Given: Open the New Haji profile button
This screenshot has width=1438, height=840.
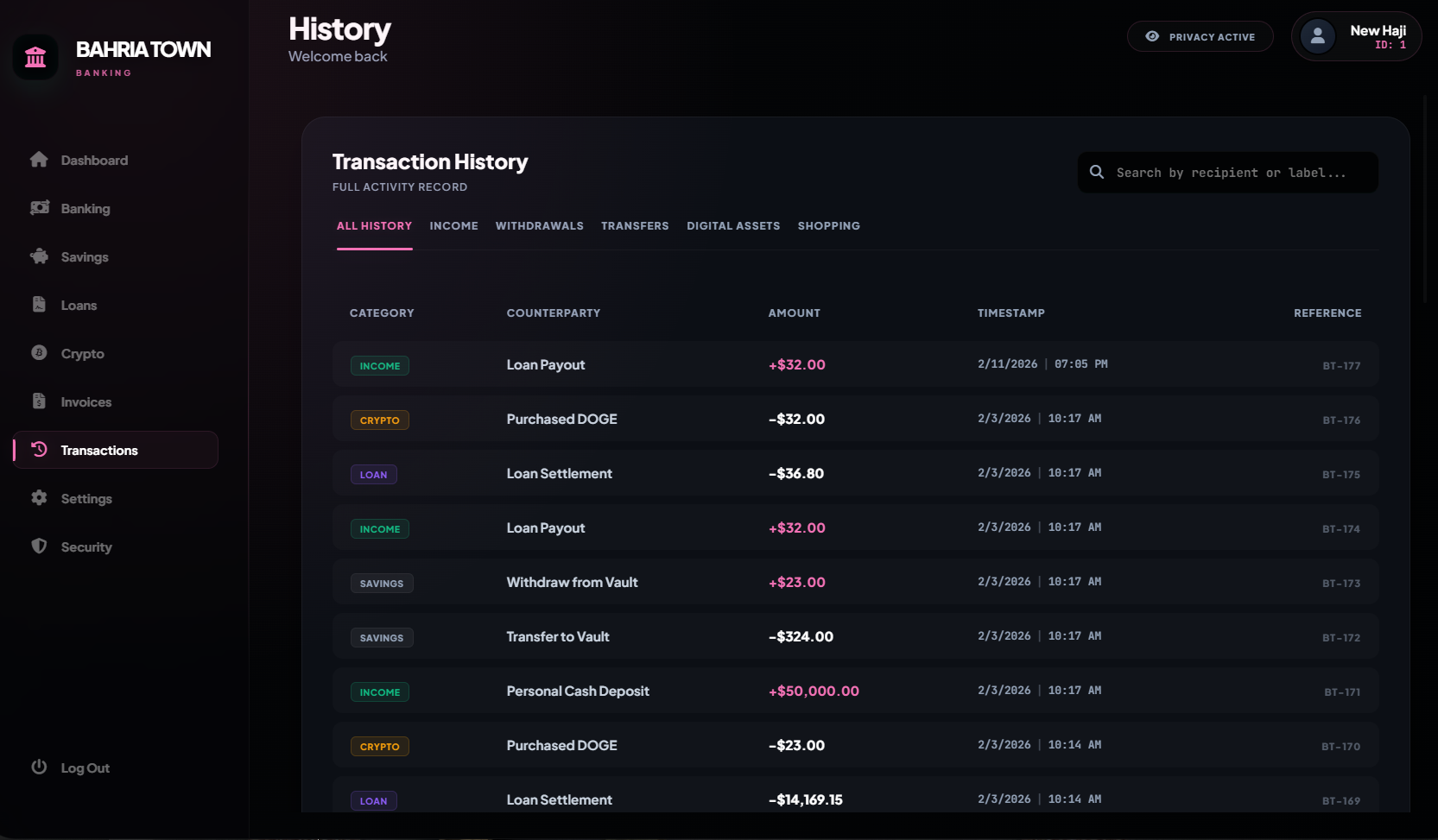Looking at the screenshot, I should pyautogui.click(x=1356, y=36).
